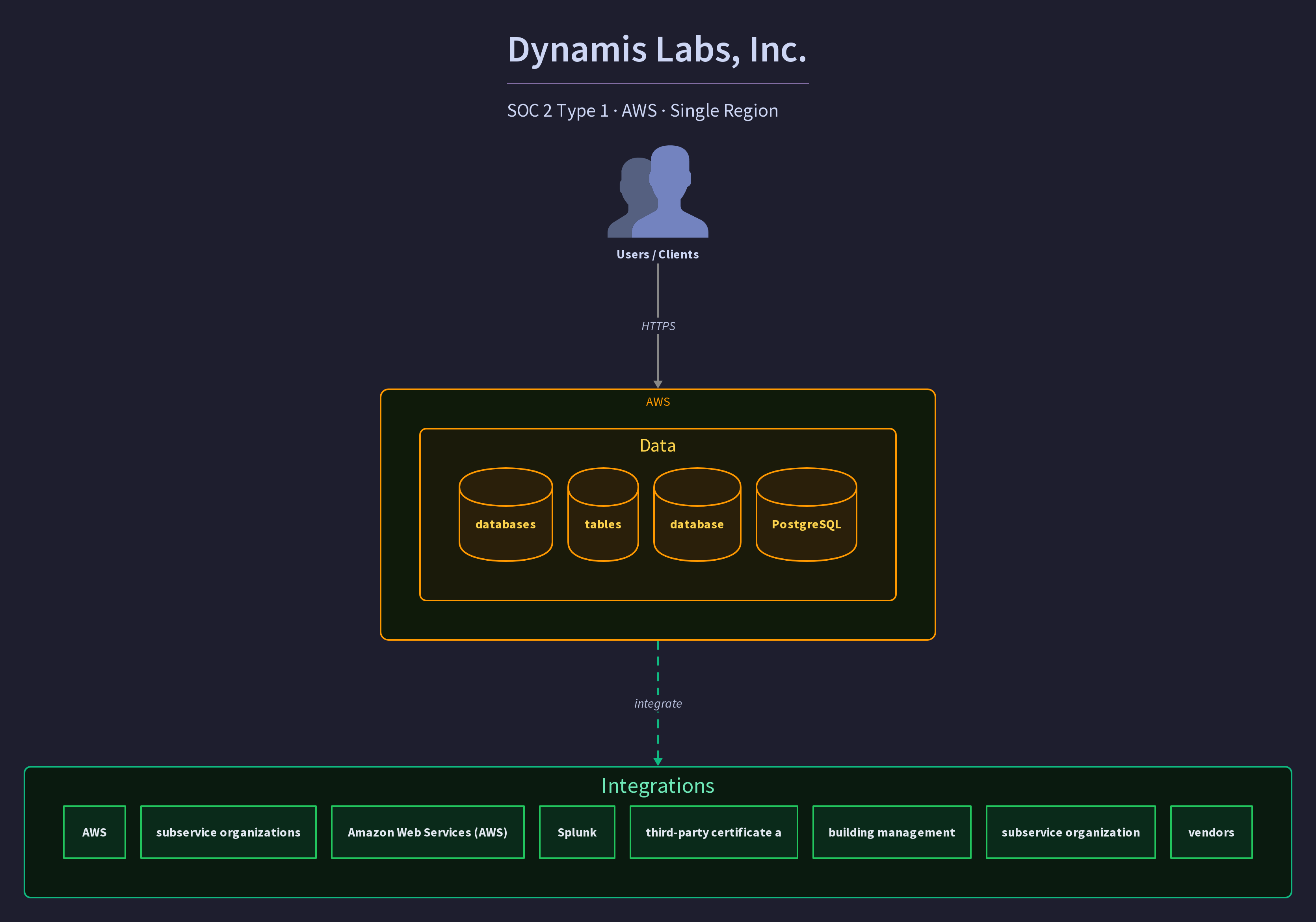Select the third-party certificate a box

pos(714,832)
